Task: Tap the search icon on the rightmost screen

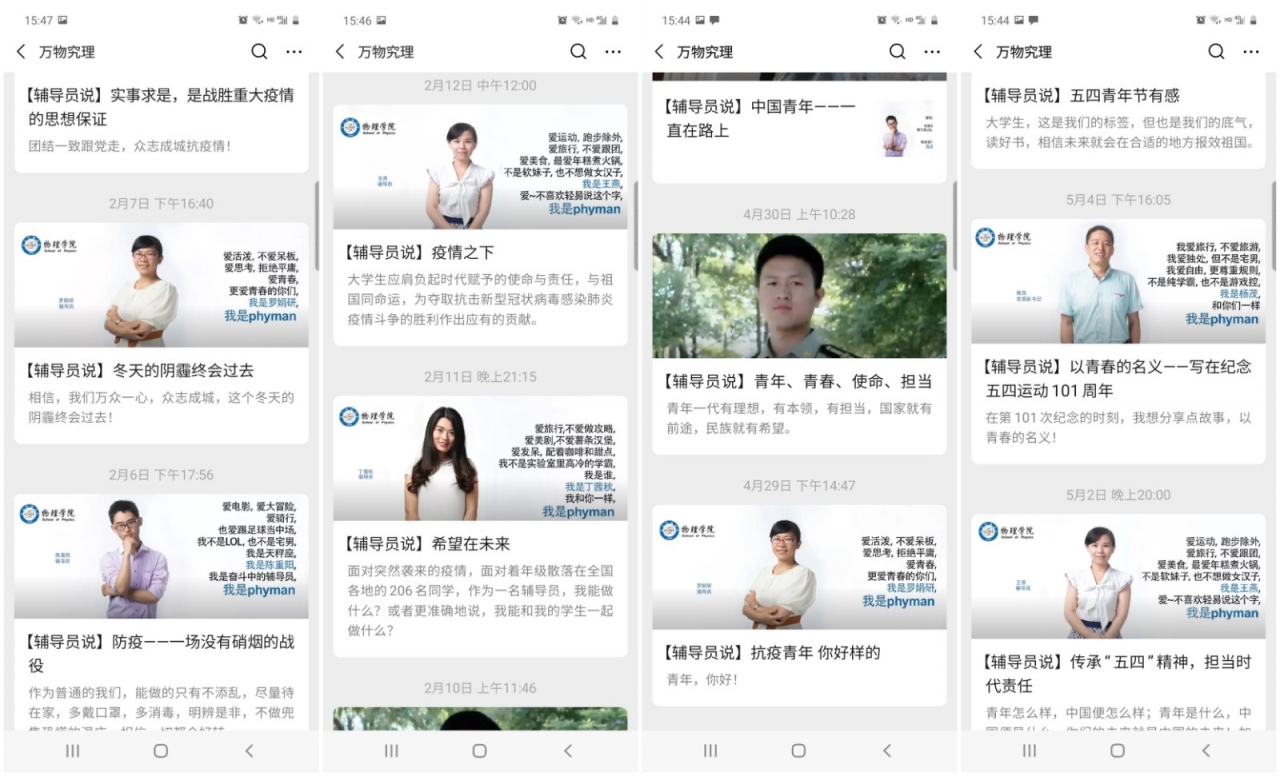Action: [x=1216, y=52]
